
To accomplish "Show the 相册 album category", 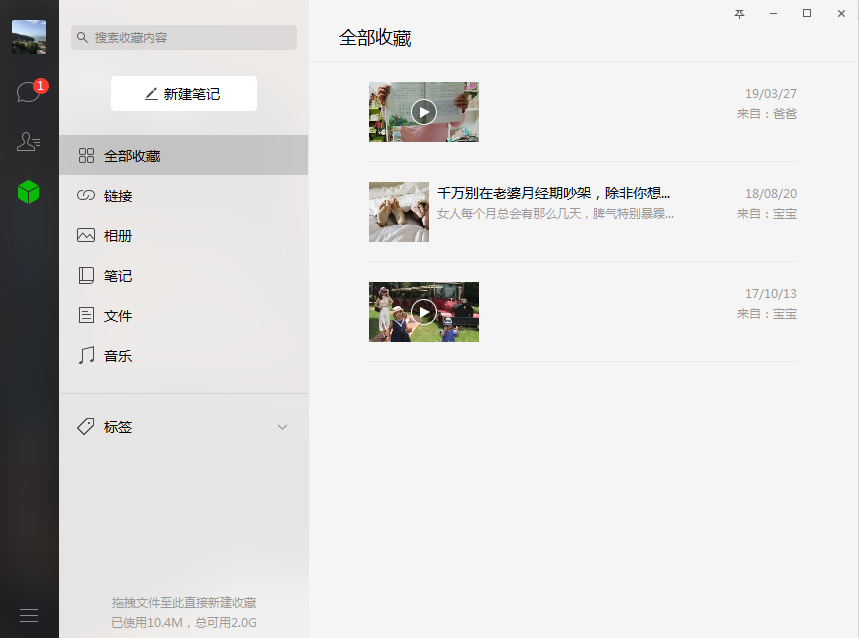I will point(118,236).
